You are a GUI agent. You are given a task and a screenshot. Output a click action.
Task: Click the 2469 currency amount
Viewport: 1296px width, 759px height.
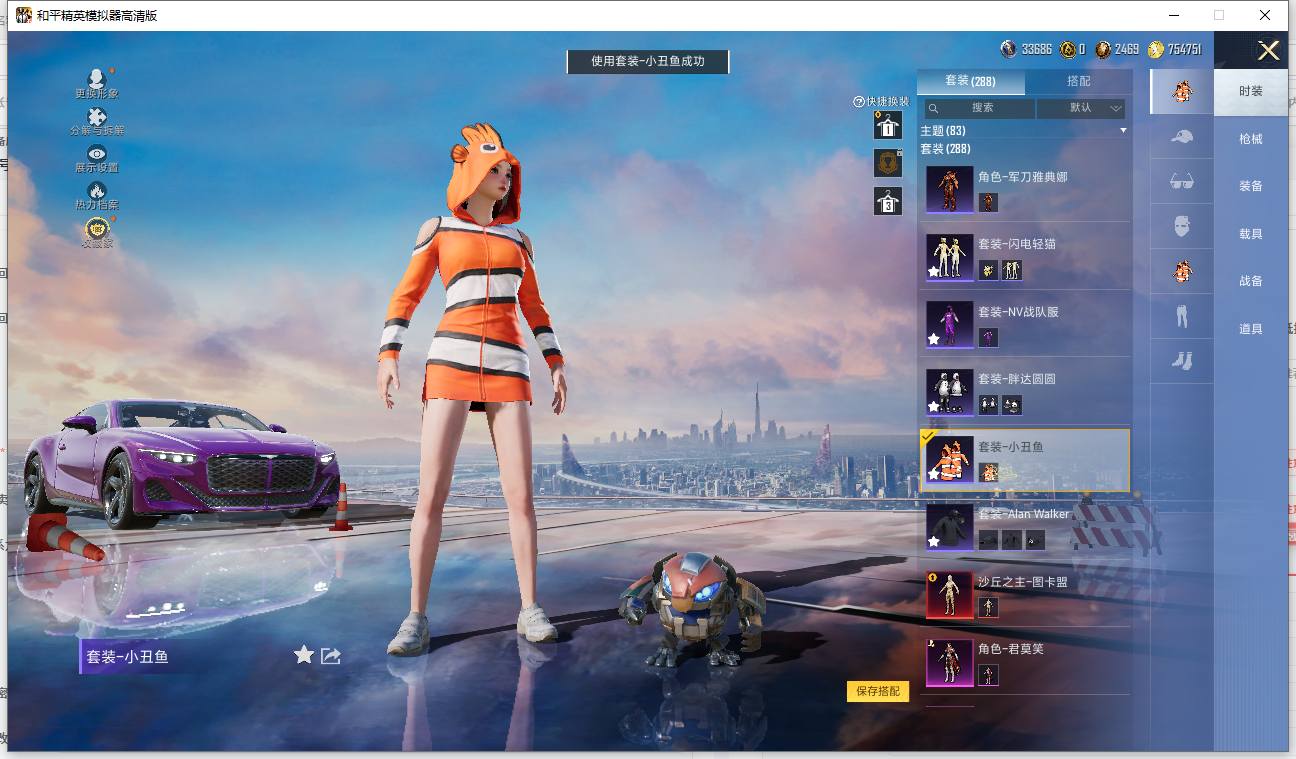coord(1127,49)
